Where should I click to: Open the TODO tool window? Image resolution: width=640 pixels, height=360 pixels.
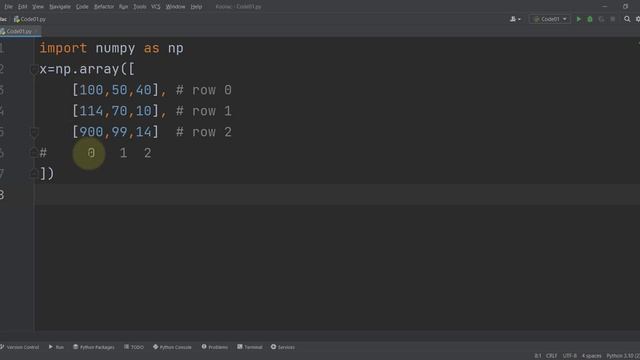pyautogui.click(x=134, y=347)
